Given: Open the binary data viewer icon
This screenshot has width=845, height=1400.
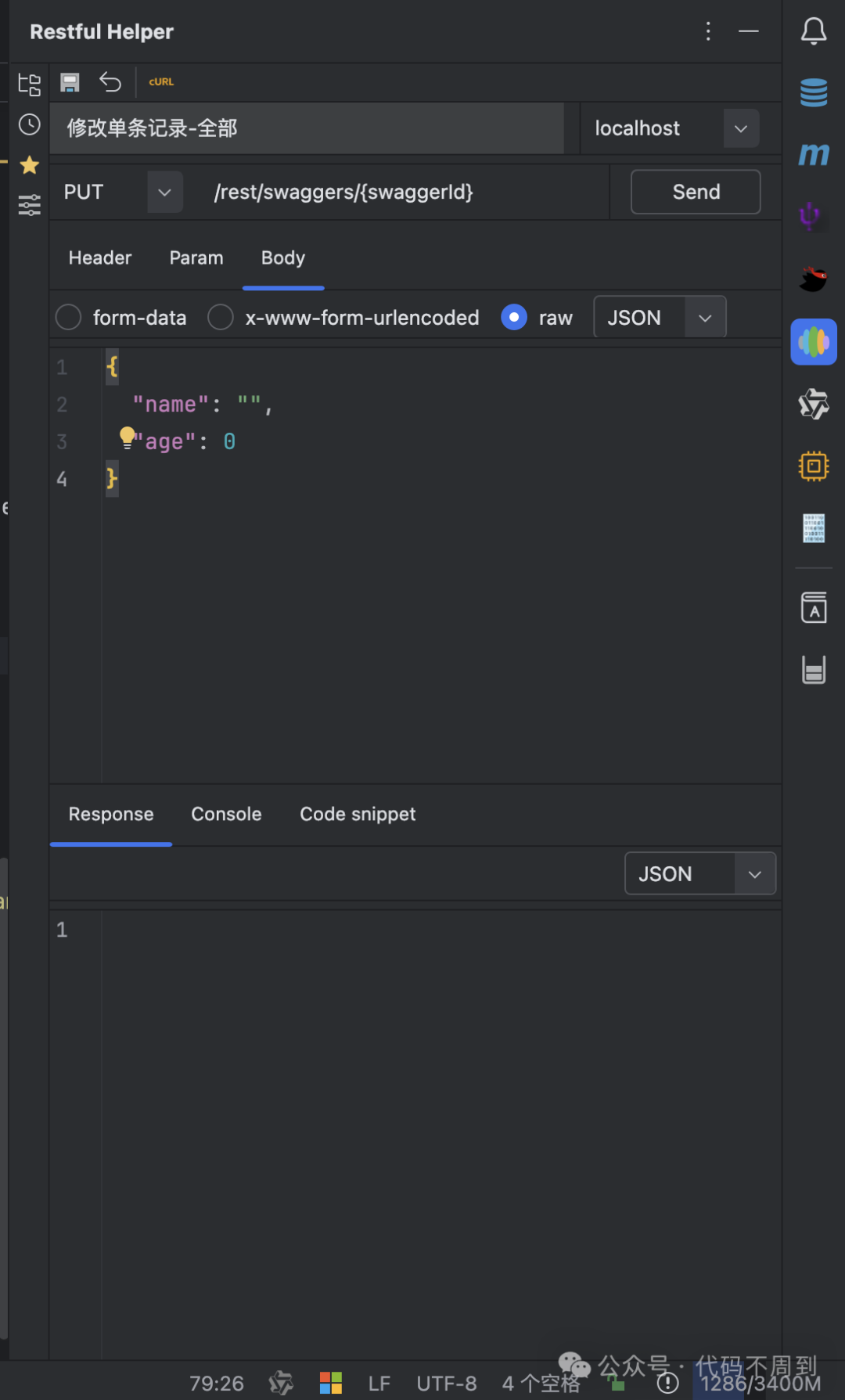Looking at the screenshot, I should pos(814,528).
